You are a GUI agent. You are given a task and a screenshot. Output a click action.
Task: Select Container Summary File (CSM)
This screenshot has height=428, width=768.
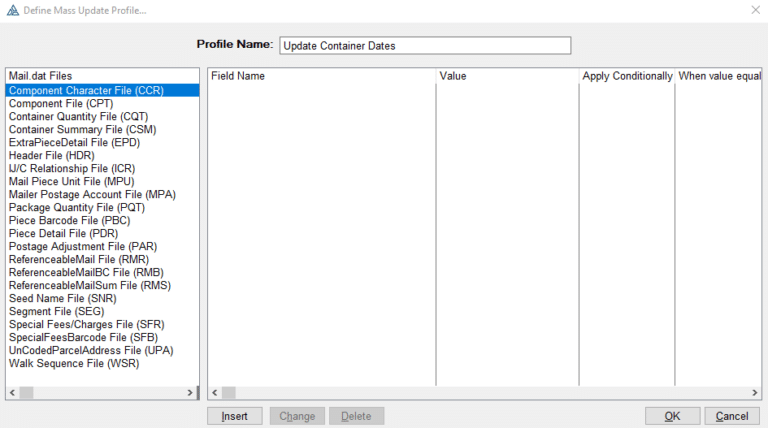(x=82, y=129)
